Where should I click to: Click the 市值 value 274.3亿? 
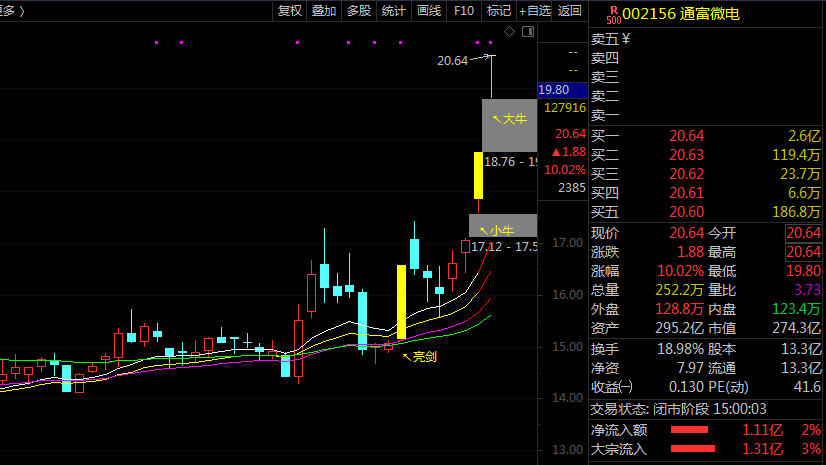pyautogui.click(x=796, y=328)
